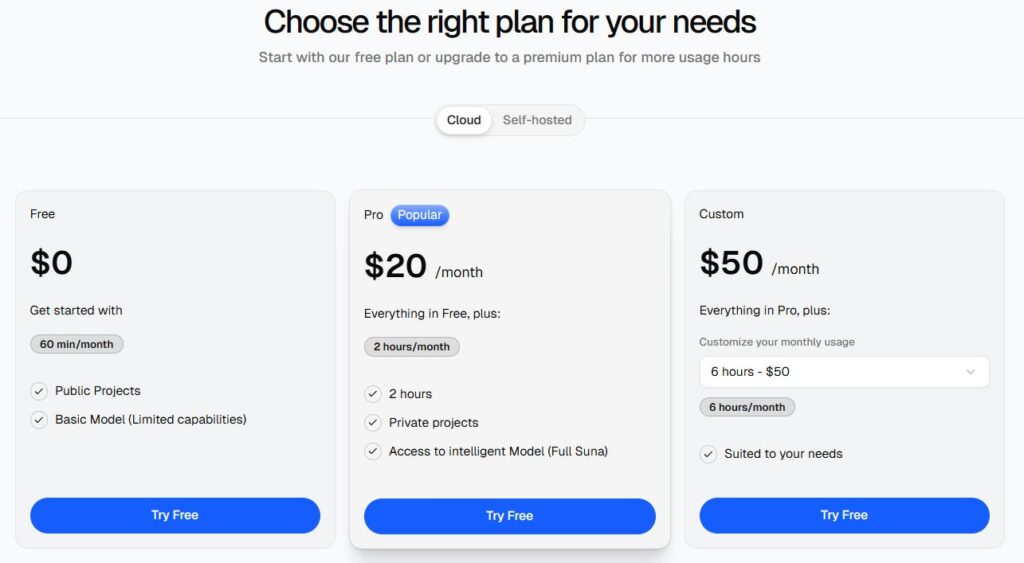Switch to the Cloud pricing tab
Viewport: 1024px width, 563px height.
[464, 120]
